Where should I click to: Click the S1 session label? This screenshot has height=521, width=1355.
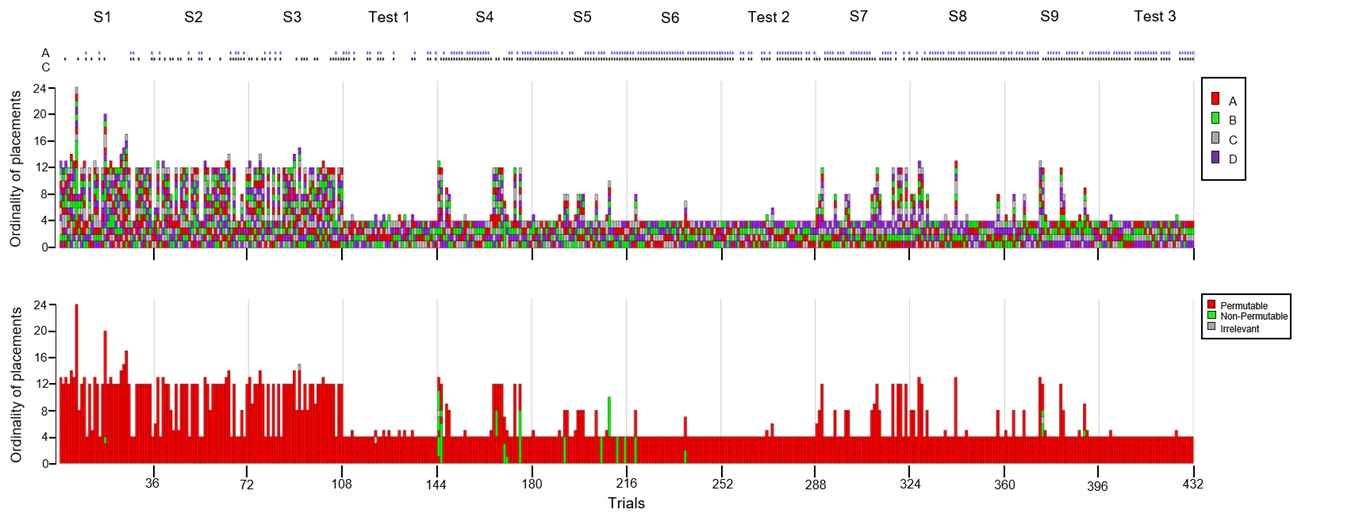click(102, 17)
